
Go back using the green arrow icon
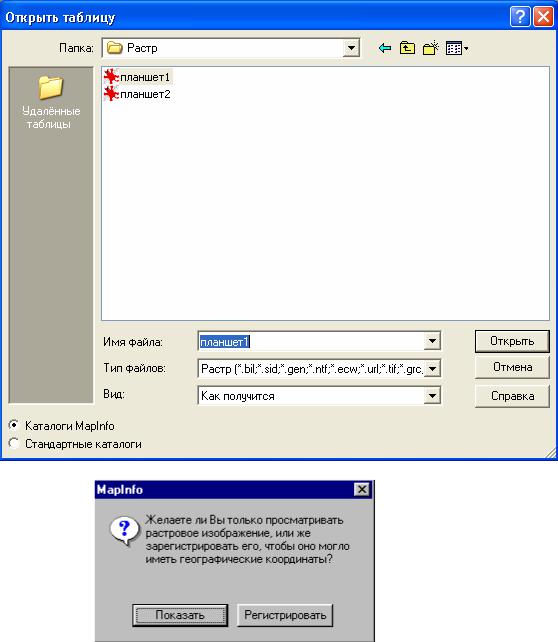(384, 48)
